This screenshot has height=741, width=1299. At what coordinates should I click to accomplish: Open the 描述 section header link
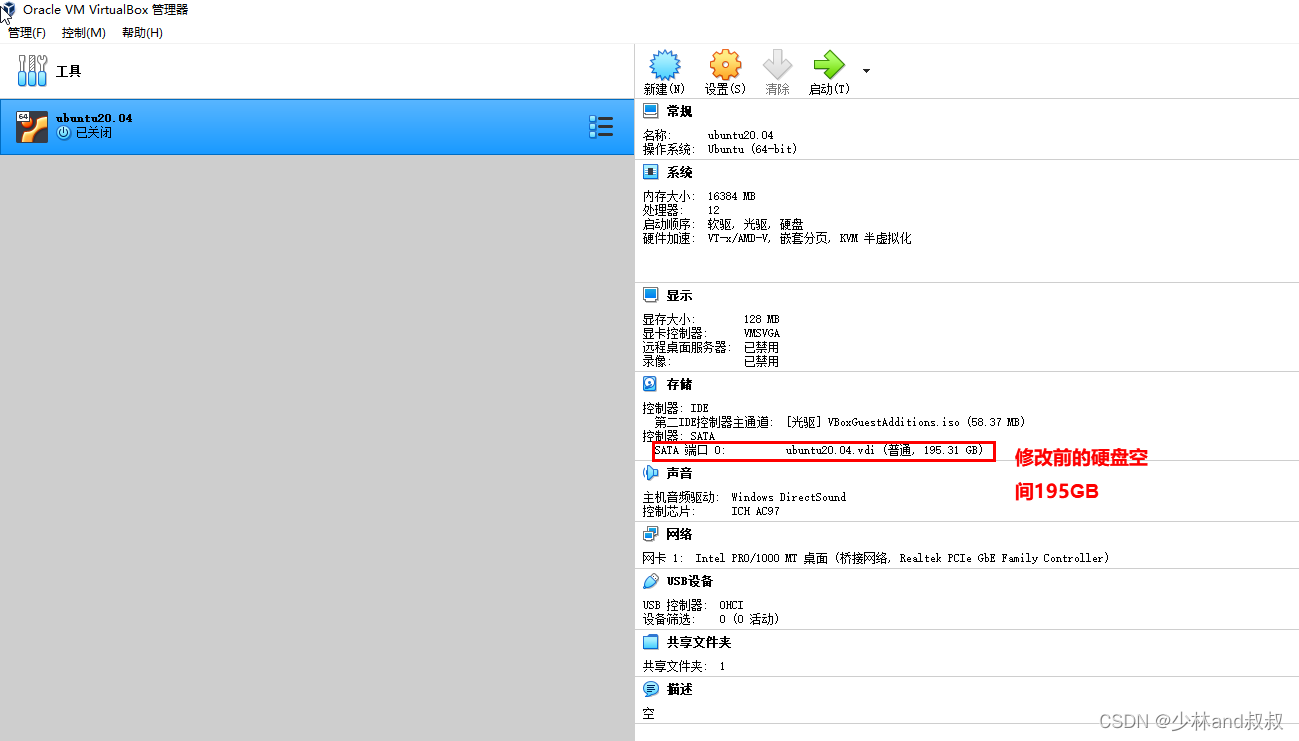[x=679, y=690]
